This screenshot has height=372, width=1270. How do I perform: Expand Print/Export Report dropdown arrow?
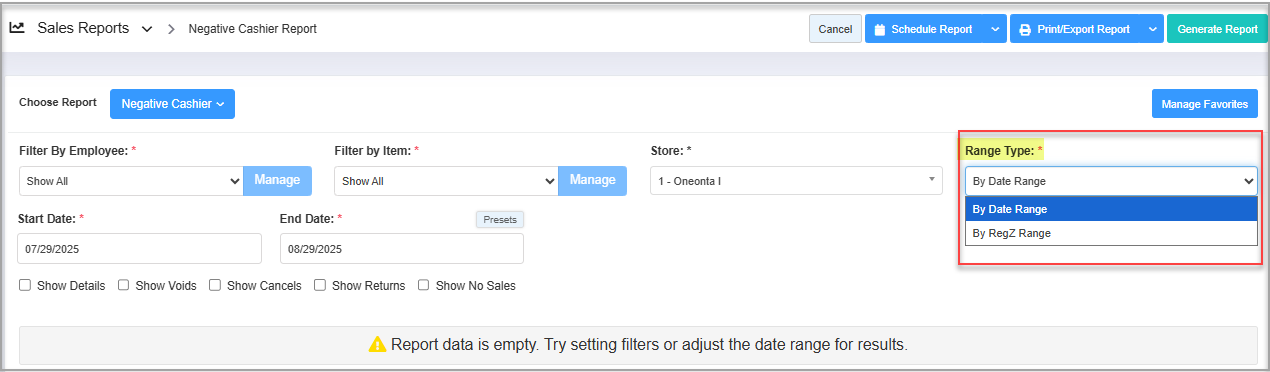[x=1153, y=29]
